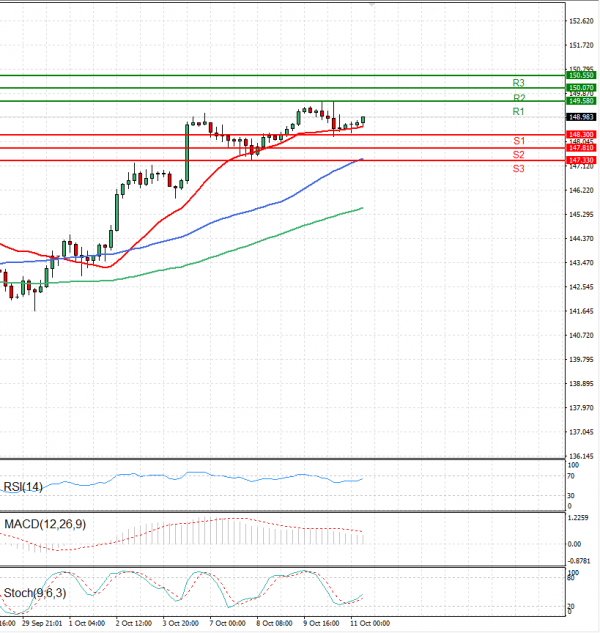The height and width of the screenshot is (633, 600).
Task: Select the 149.580 resistance price tag
Action: coord(581,101)
